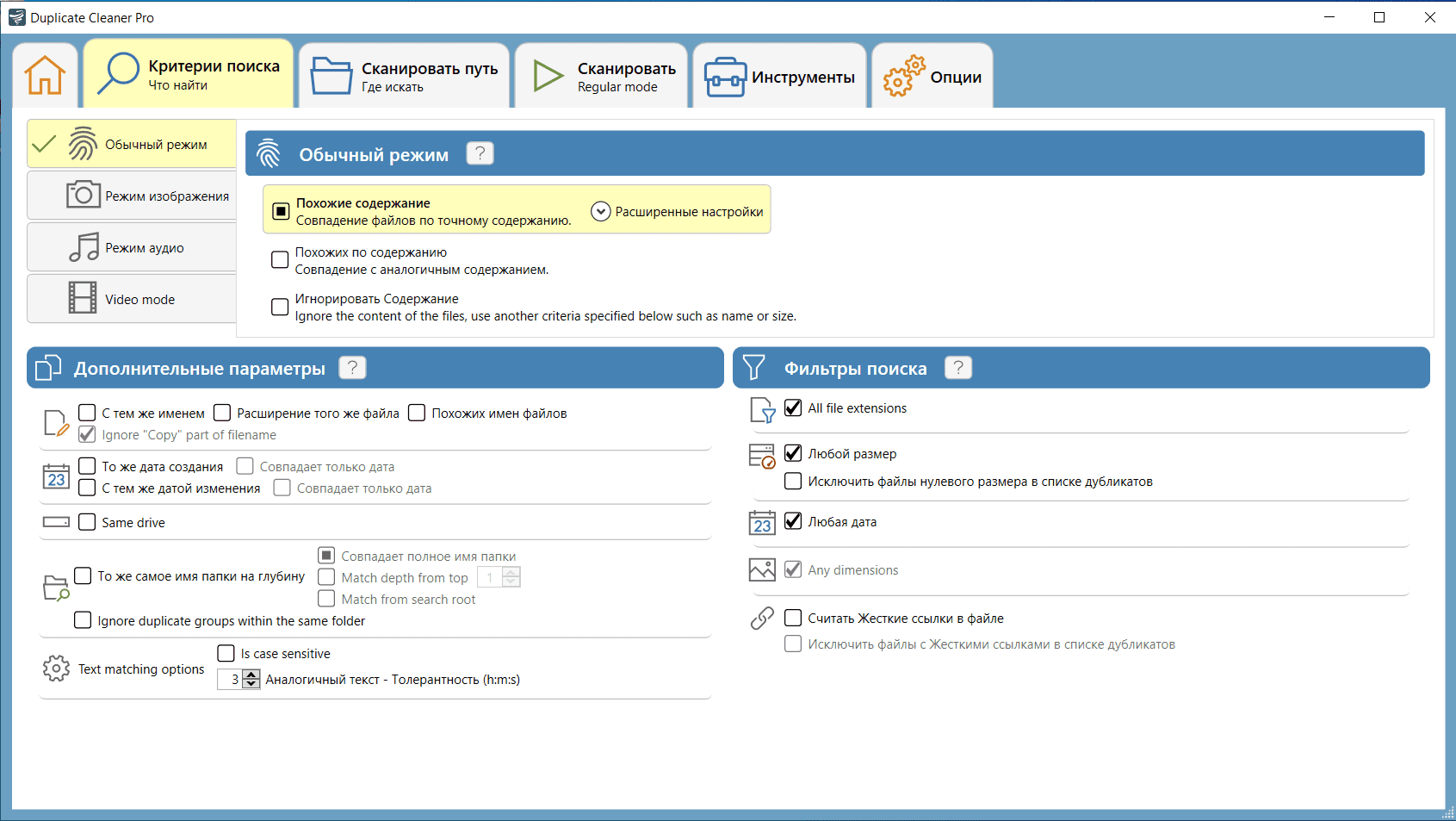Image resolution: width=1456 pixels, height=821 pixels.
Task: Uncheck All file extensions filter
Action: pyautogui.click(x=793, y=407)
